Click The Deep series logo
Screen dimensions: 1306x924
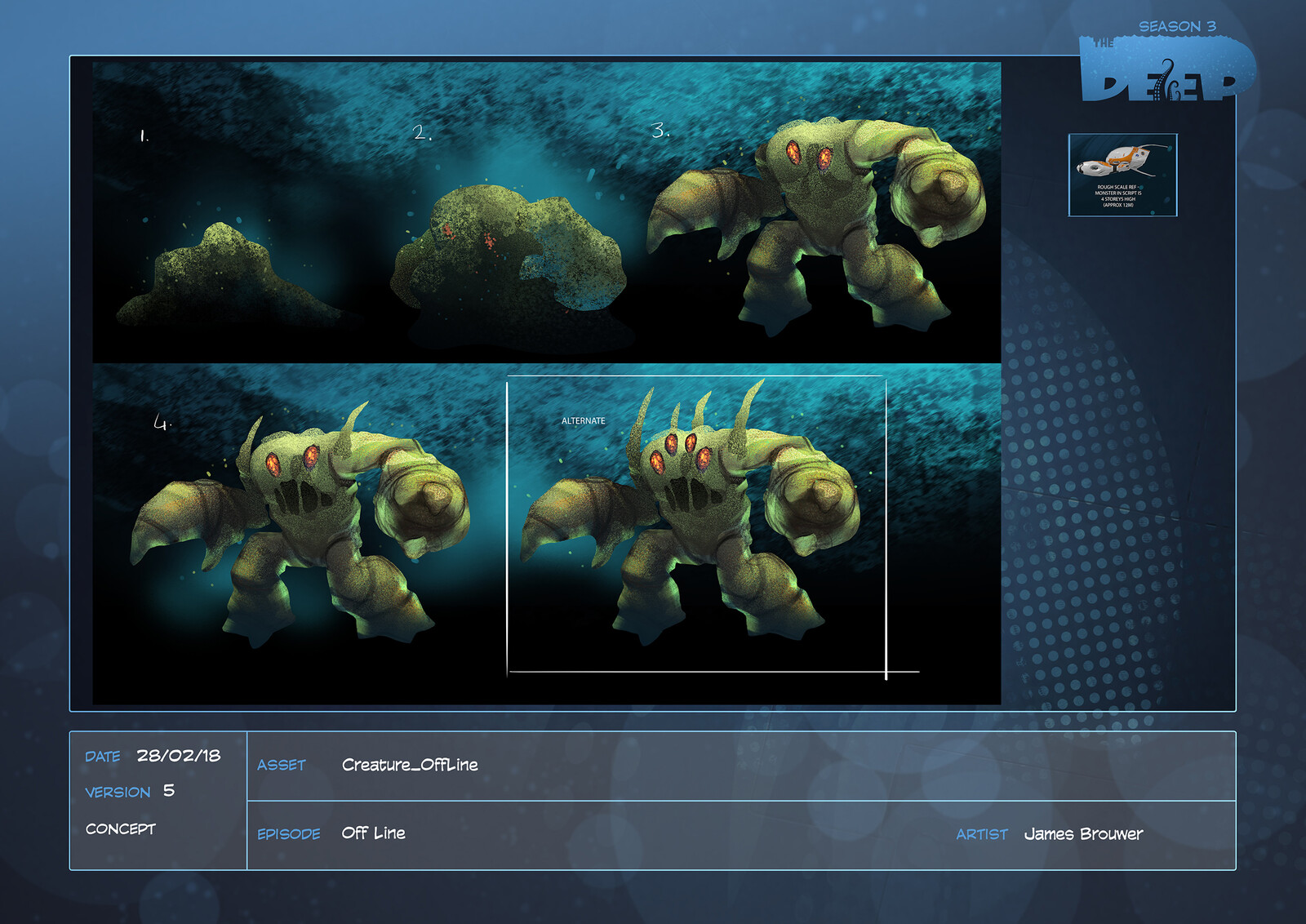(1167, 69)
